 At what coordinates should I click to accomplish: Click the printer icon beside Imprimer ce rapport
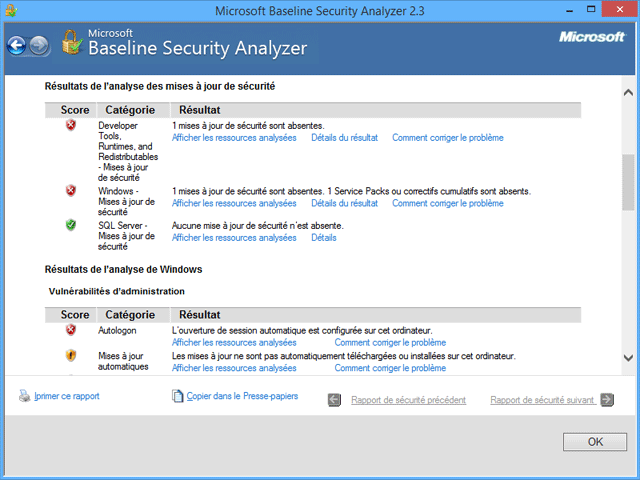click(x=25, y=396)
